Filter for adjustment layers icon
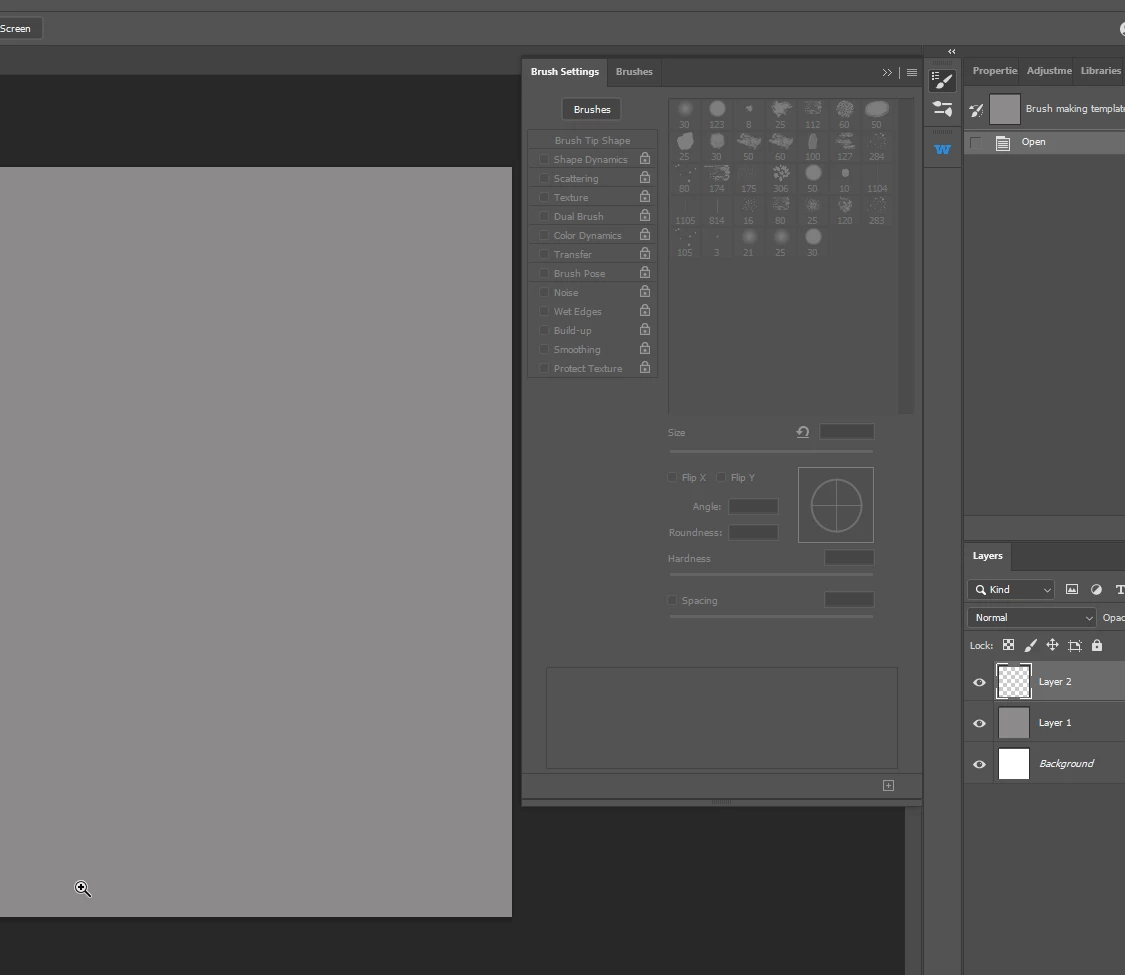This screenshot has width=1125, height=975. point(1096,589)
